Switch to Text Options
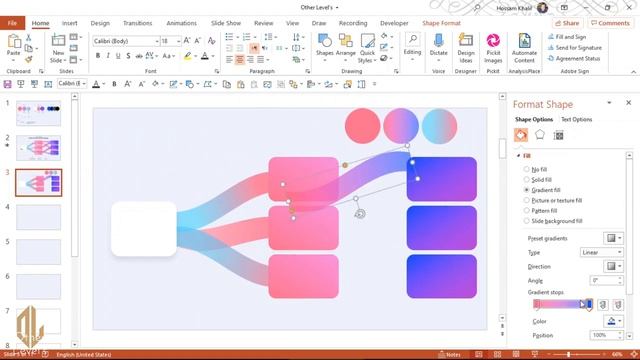640x360 pixels. point(576,119)
